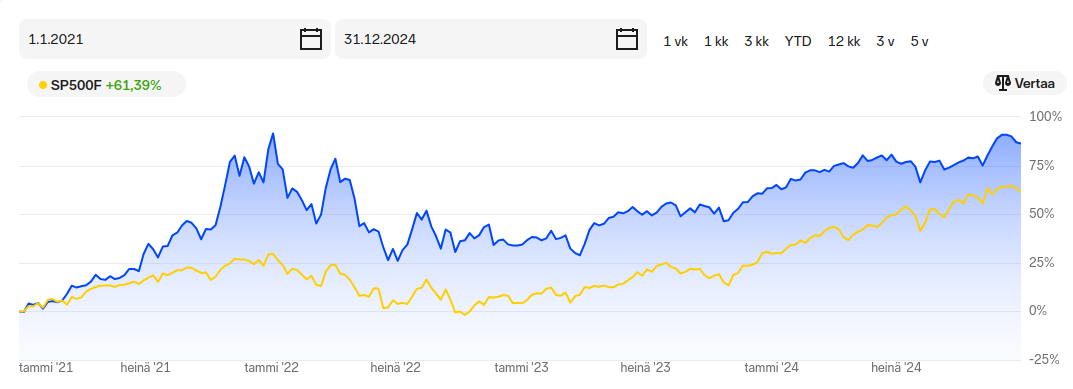Click the yellow dot next to SP500F
1073x389 pixels.
[43, 85]
